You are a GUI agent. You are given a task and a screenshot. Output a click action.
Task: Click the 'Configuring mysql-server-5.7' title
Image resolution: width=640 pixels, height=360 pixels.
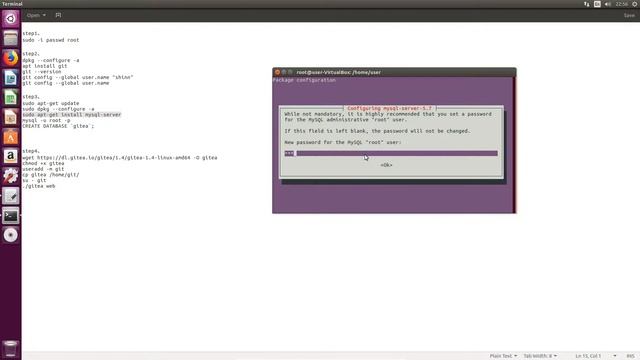tap(389, 109)
